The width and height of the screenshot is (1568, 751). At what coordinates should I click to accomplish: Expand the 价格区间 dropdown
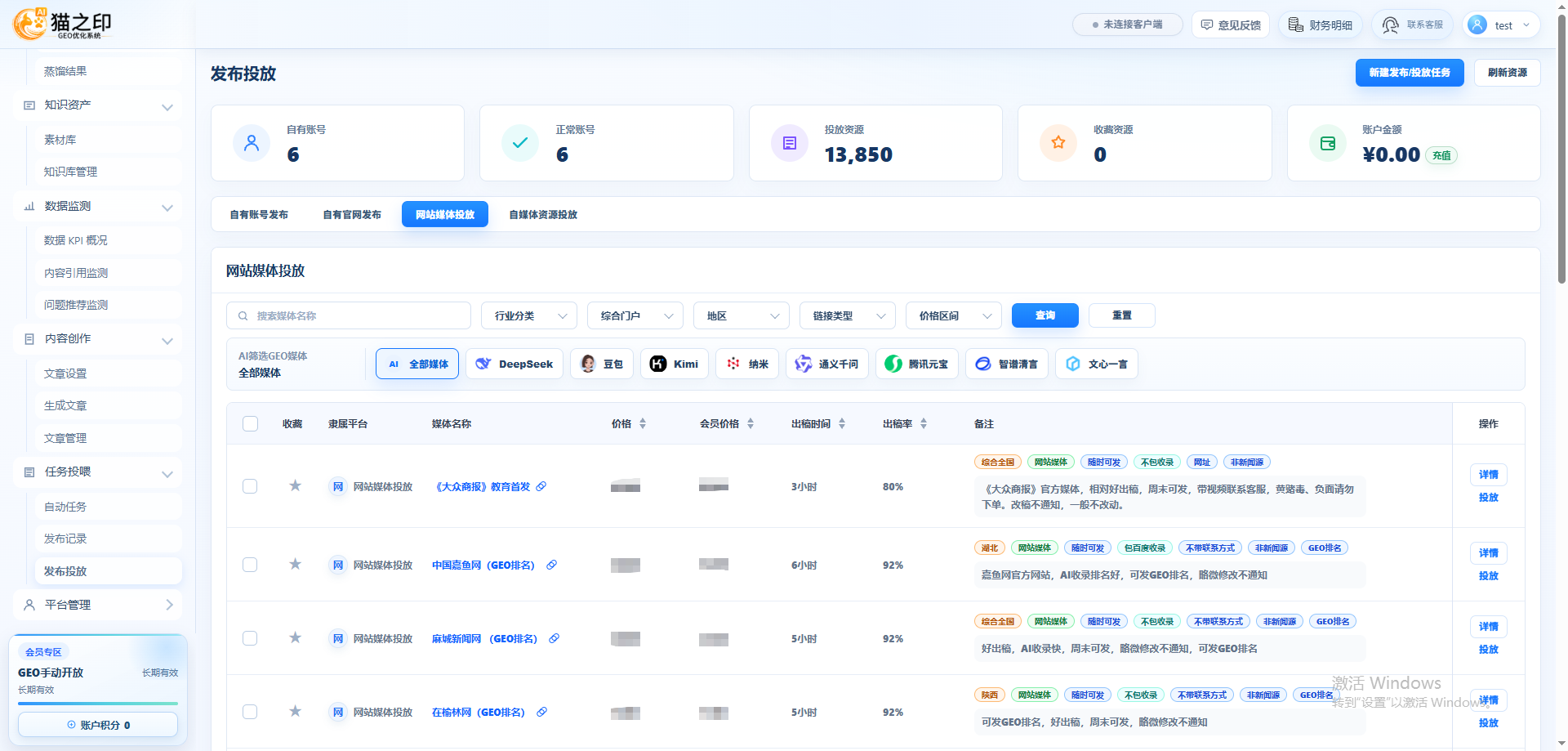954,315
